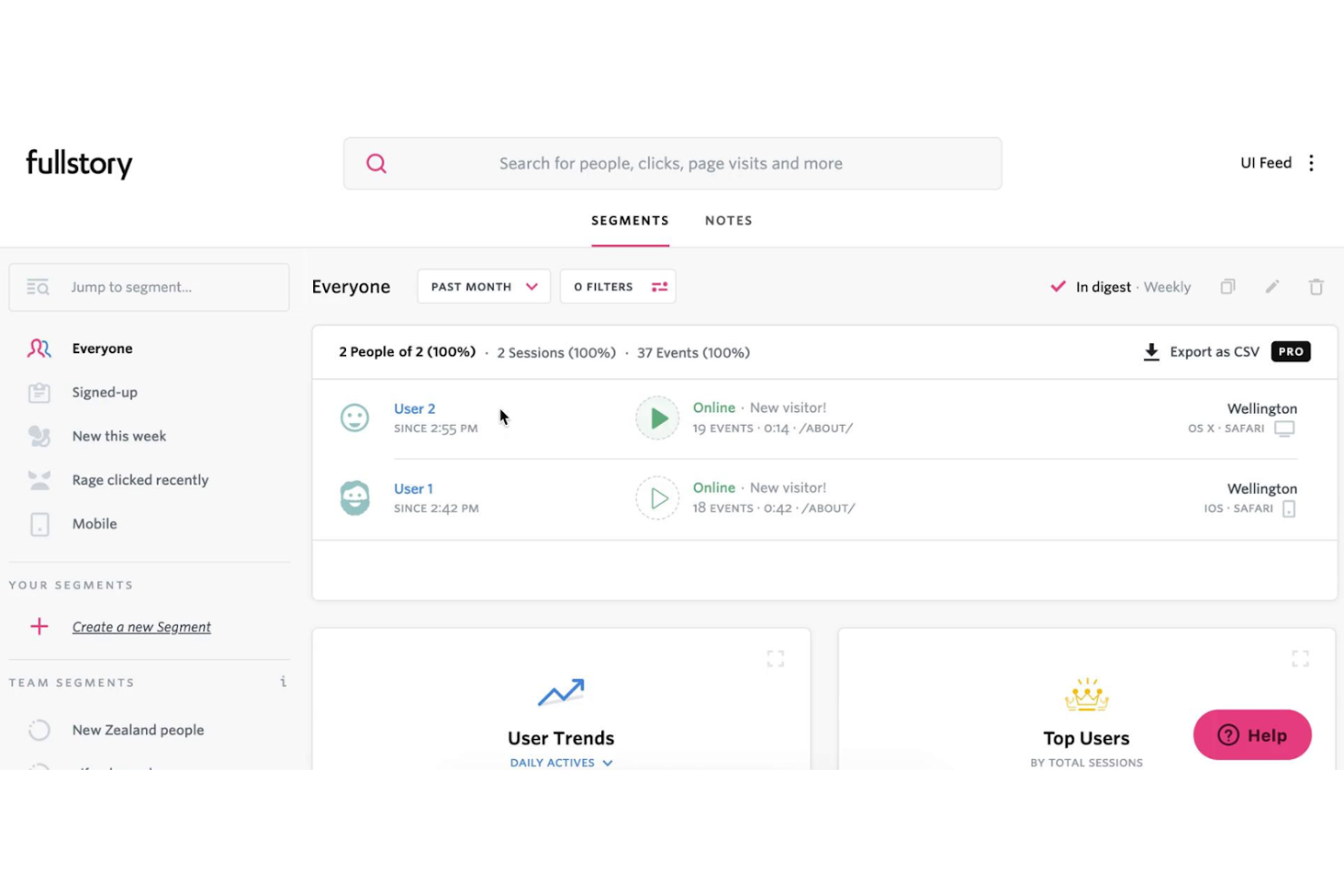Play User 1's session recording
This screenshot has height=896, width=1344.
point(657,498)
